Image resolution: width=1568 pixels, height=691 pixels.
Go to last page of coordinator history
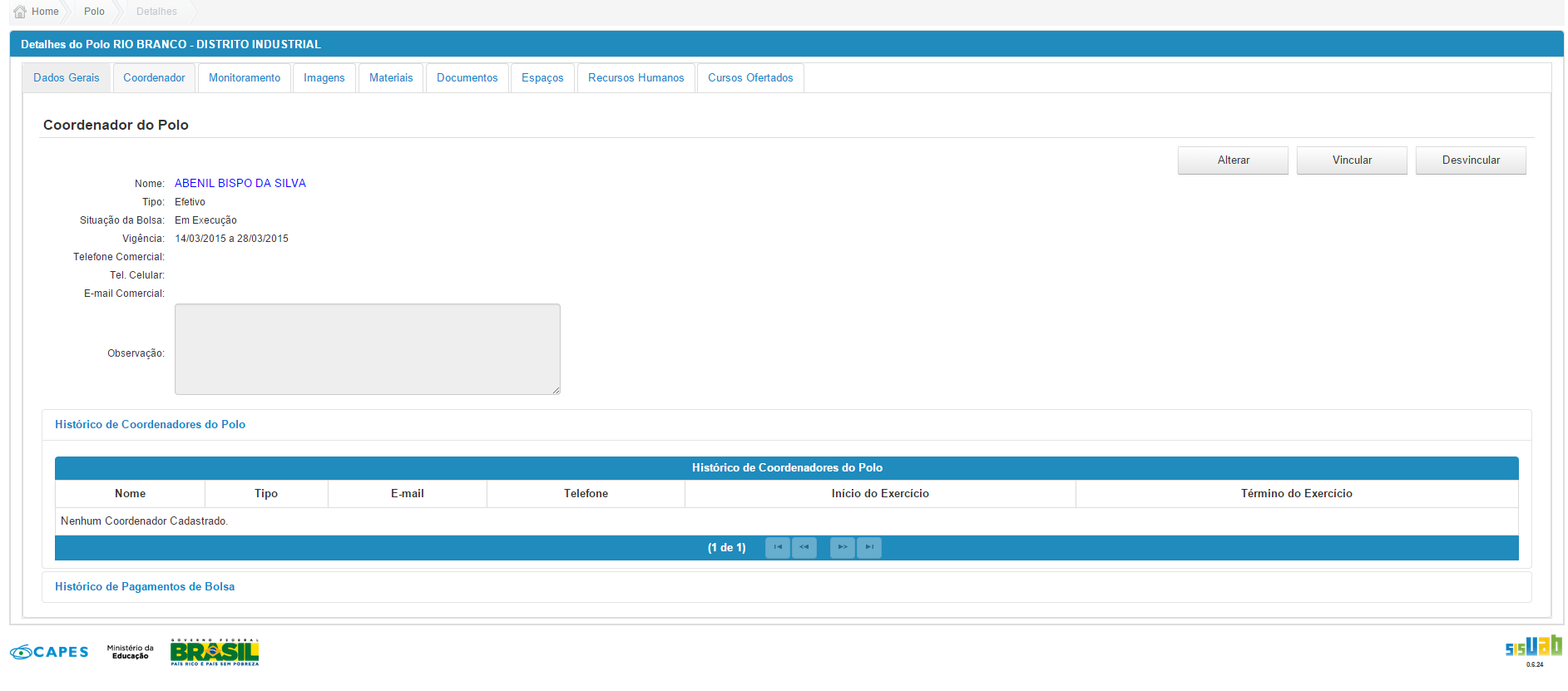[x=868, y=547]
